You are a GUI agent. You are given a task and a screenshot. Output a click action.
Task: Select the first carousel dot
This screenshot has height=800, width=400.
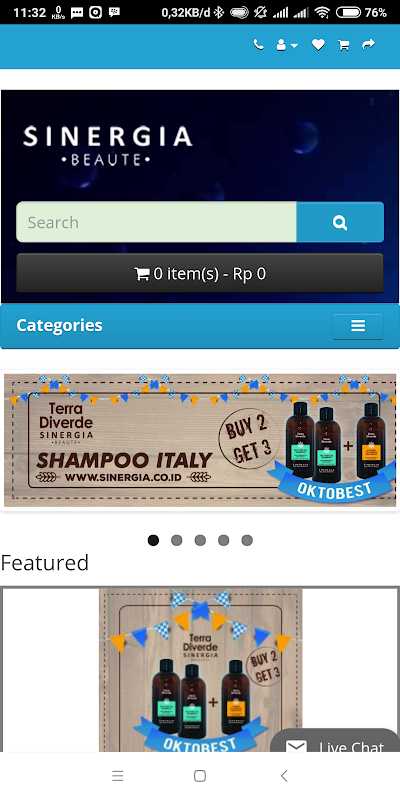point(153,540)
